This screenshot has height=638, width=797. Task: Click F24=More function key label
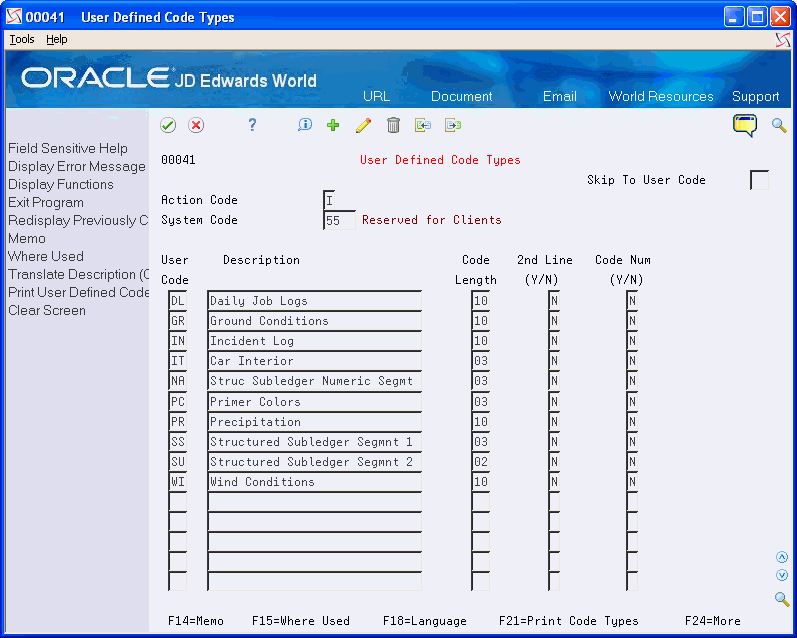[713, 621]
